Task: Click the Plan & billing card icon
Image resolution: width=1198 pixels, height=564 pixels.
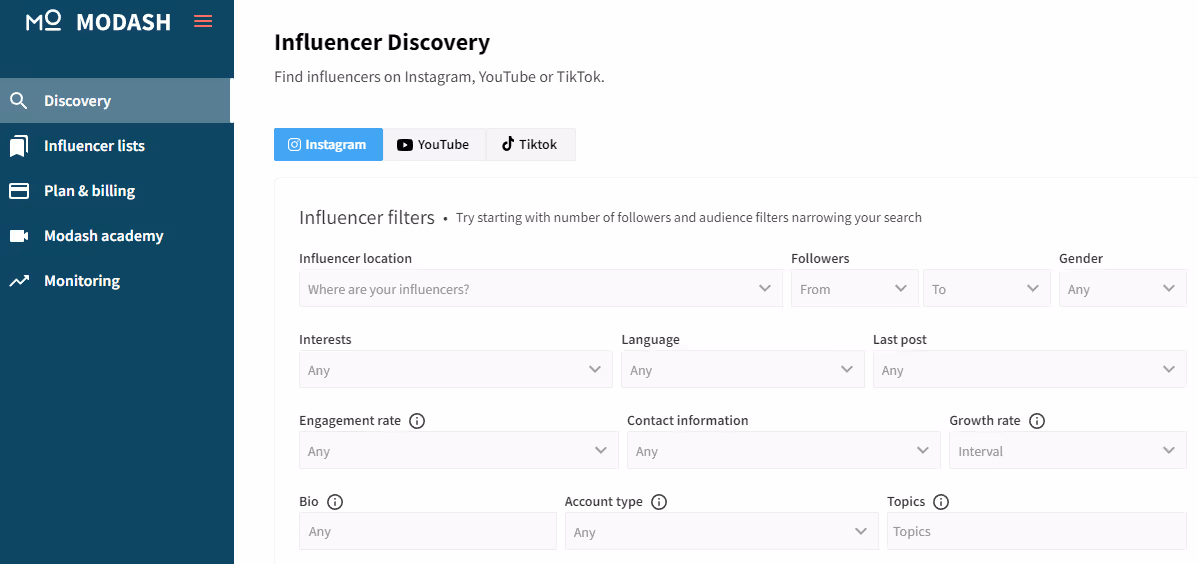Action: [18, 191]
